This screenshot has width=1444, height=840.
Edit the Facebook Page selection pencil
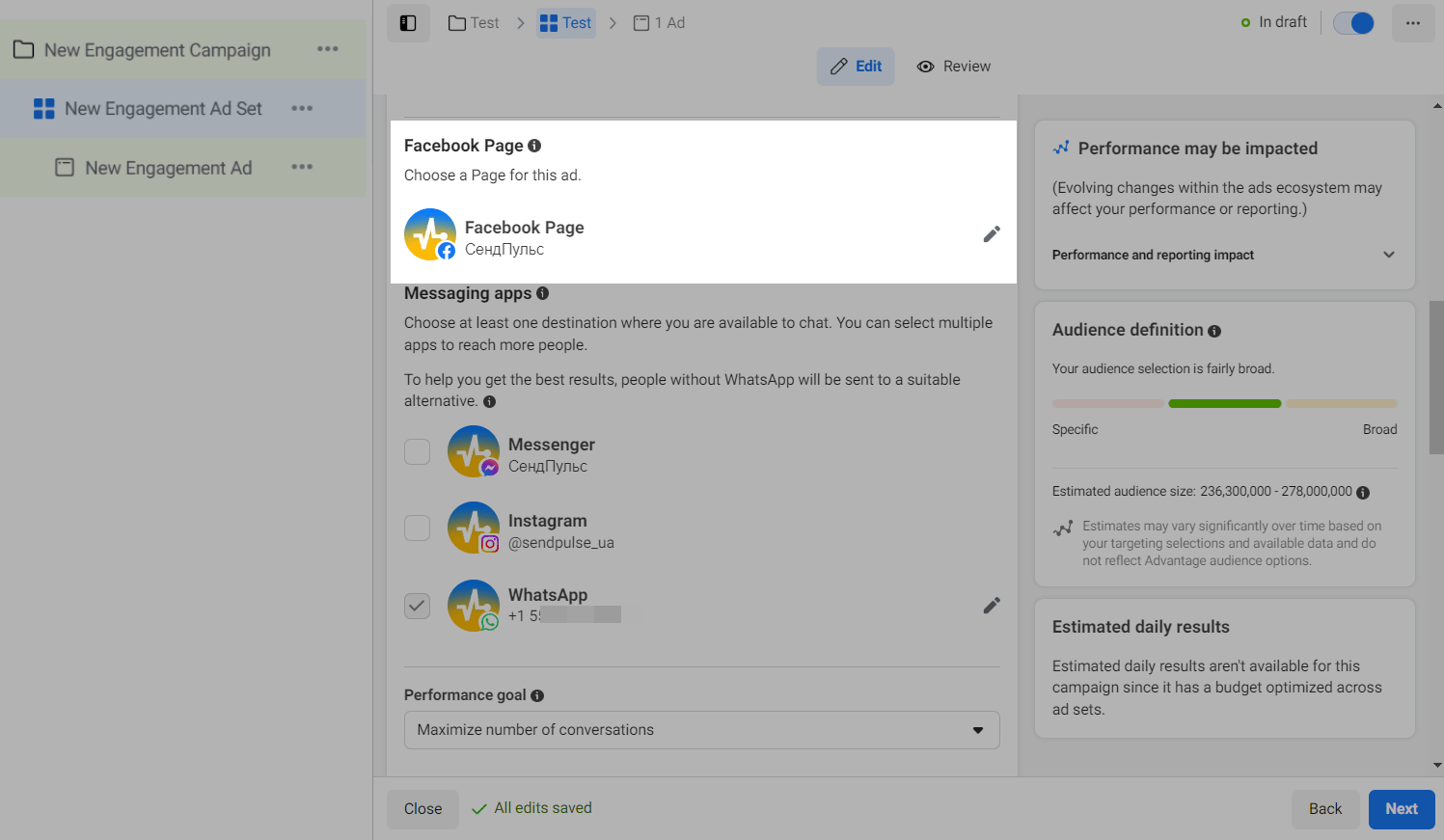[991, 234]
